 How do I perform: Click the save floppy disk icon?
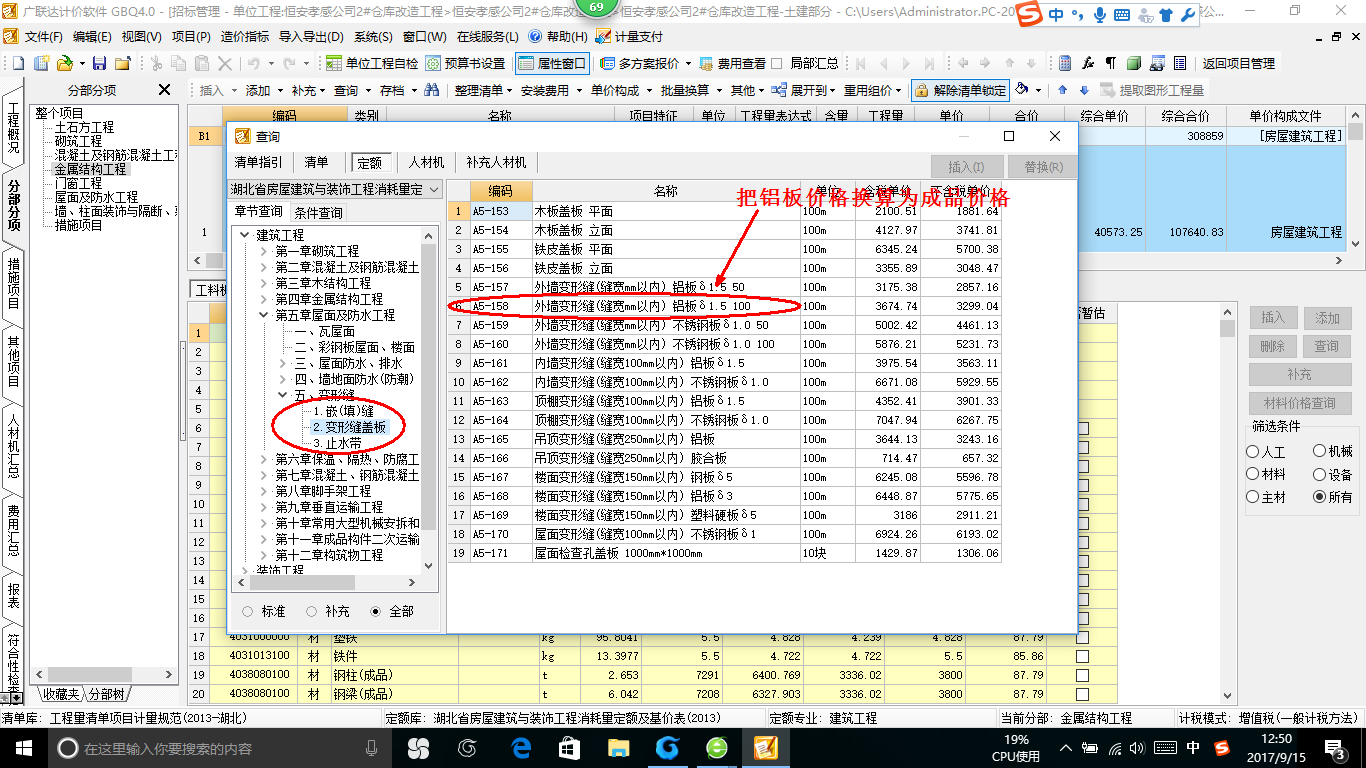[101, 63]
